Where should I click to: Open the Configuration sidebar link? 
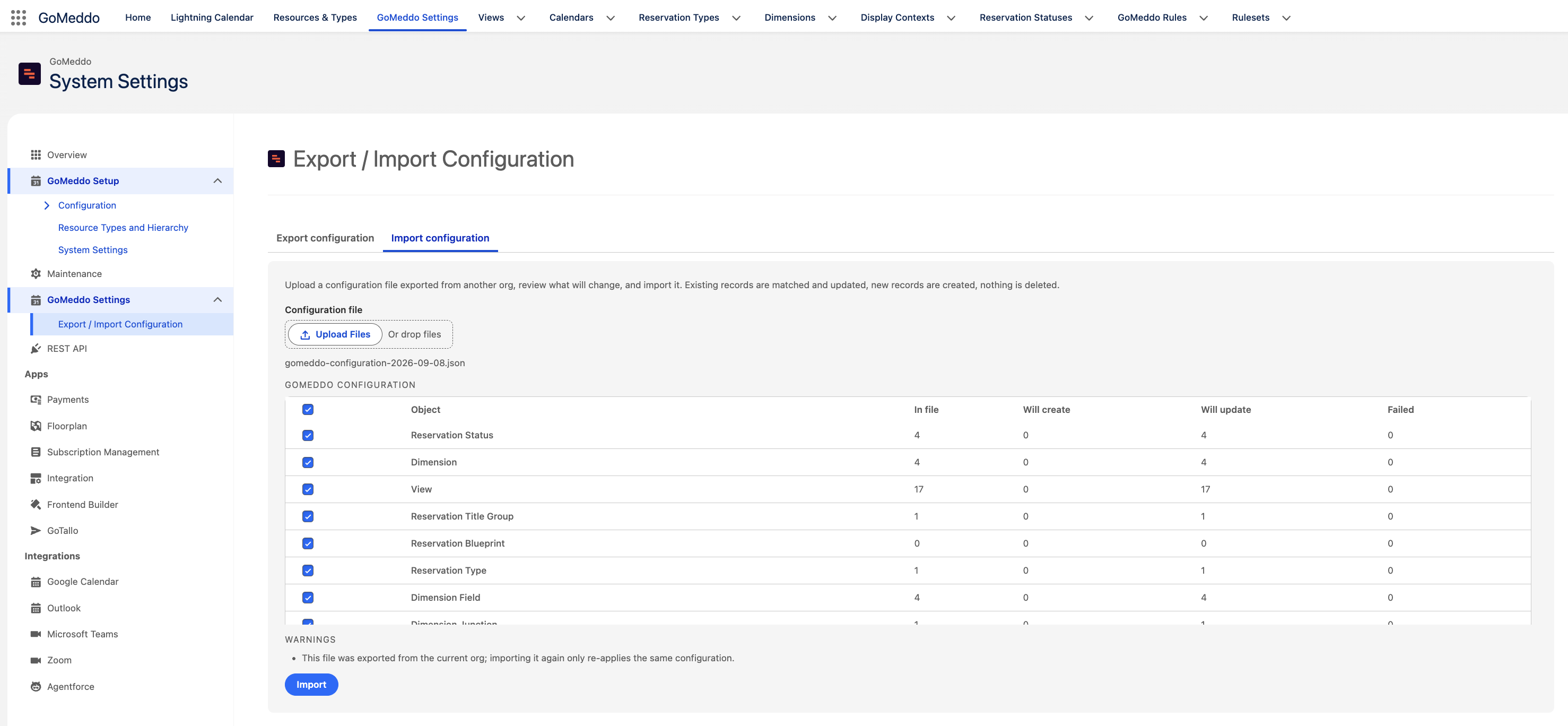click(87, 205)
